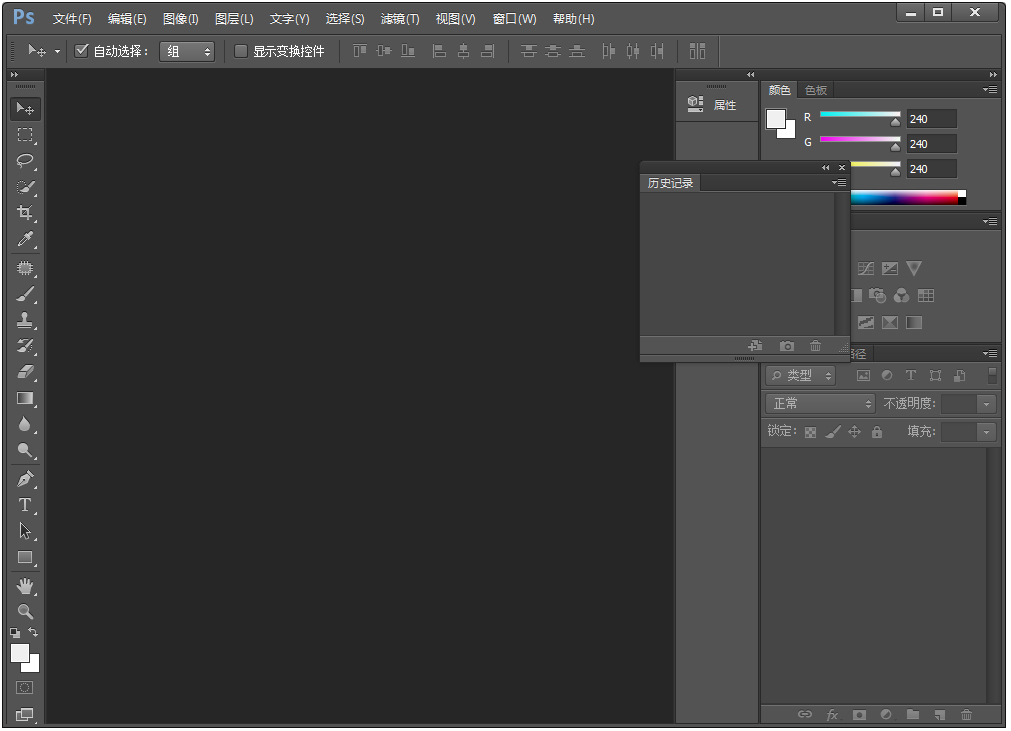
Task: Pick the Eyedropper tool
Action: pos(25,239)
